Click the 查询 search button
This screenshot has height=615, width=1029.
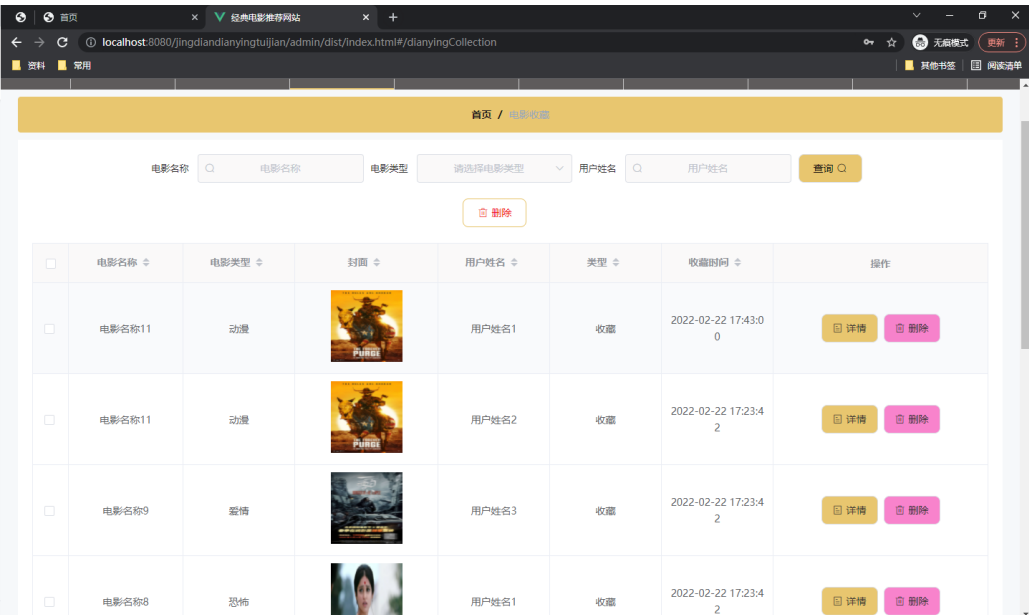point(830,168)
